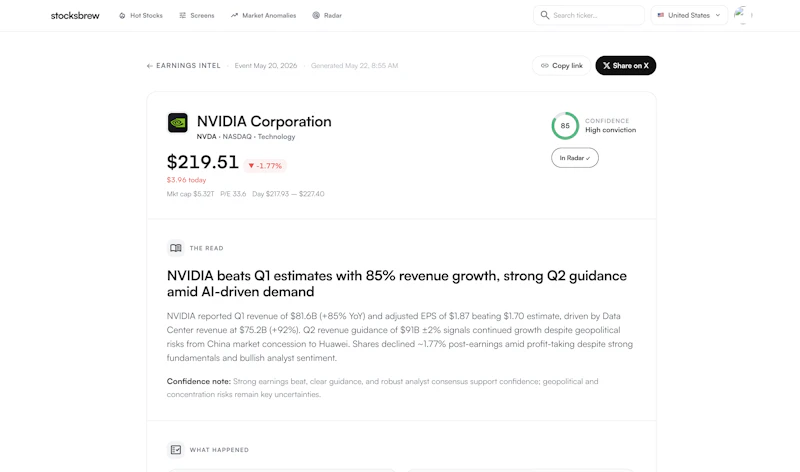The height and width of the screenshot is (472, 800).
Task: Click the Share on X button
Action: click(x=626, y=65)
